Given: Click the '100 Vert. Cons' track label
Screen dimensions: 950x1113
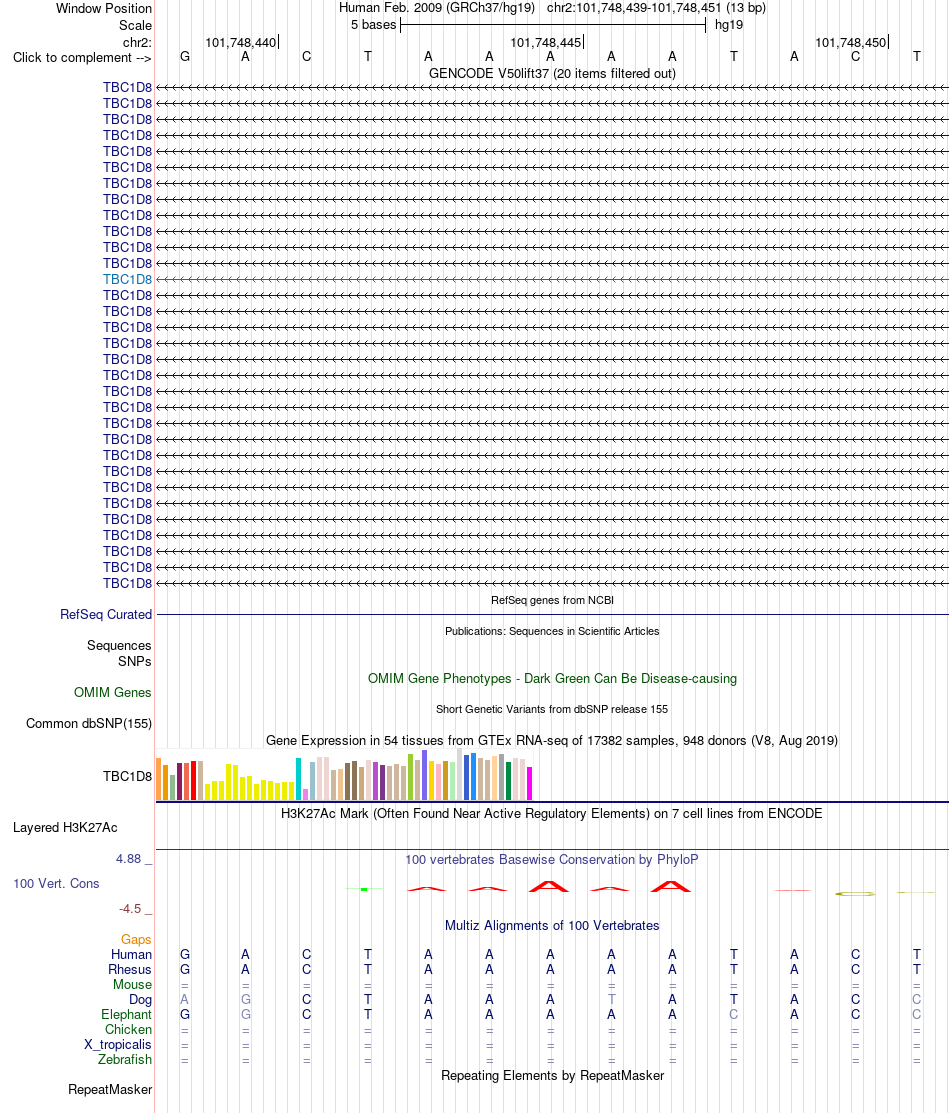Looking at the screenshot, I should pos(56,884).
